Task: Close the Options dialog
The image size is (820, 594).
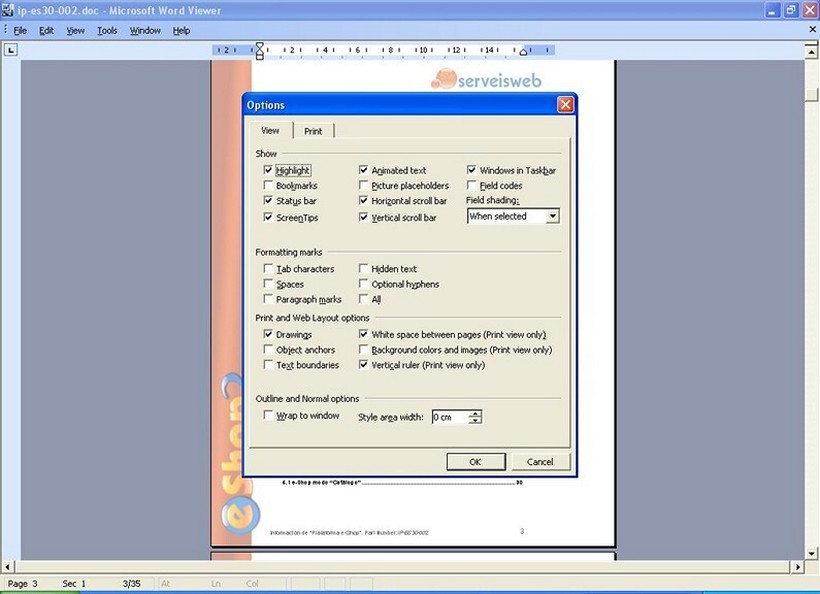Action: [565, 105]
